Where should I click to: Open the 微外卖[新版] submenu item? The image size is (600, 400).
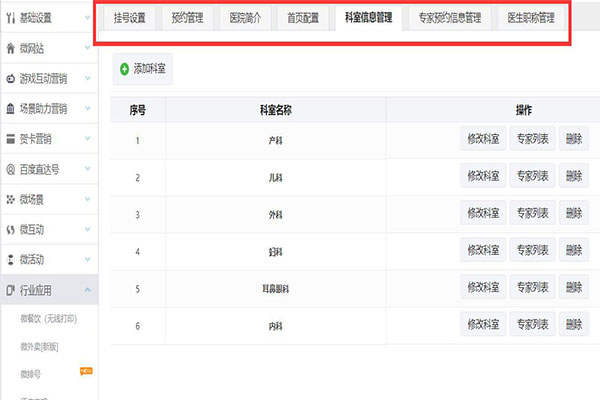[x=39, y=346]
